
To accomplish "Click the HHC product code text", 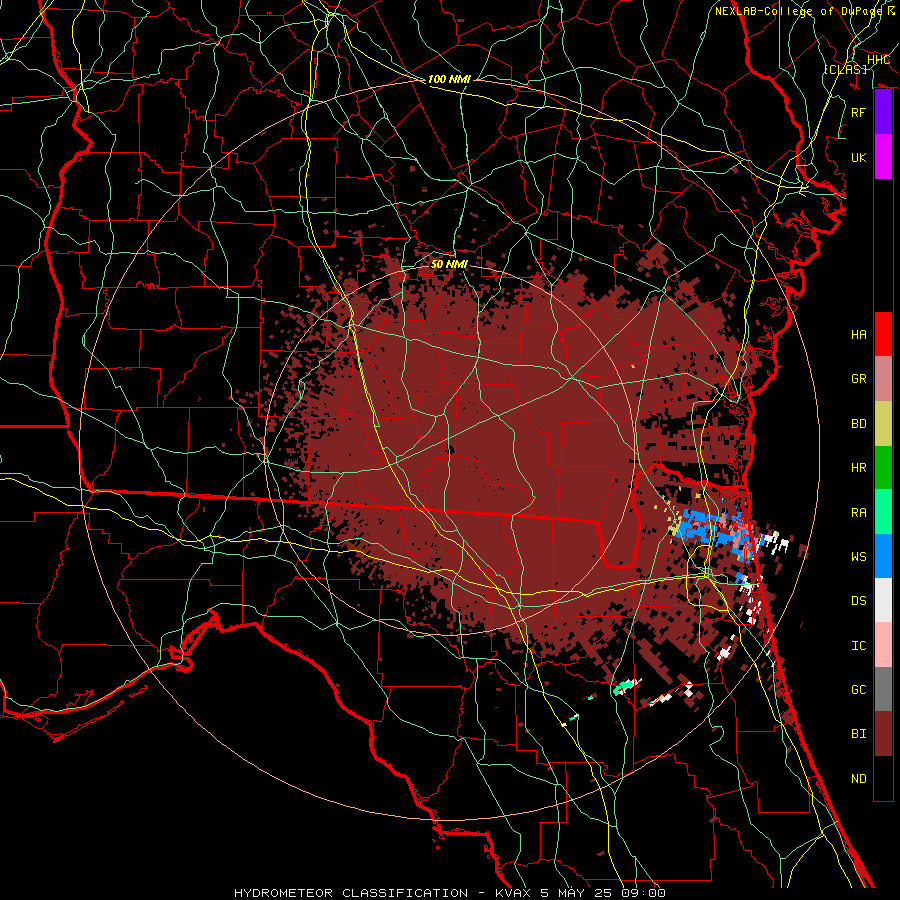I will 878,60.
